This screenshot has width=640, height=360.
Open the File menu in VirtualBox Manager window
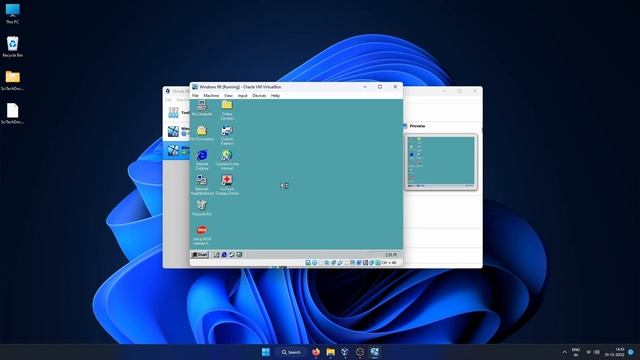coord(168,100)
